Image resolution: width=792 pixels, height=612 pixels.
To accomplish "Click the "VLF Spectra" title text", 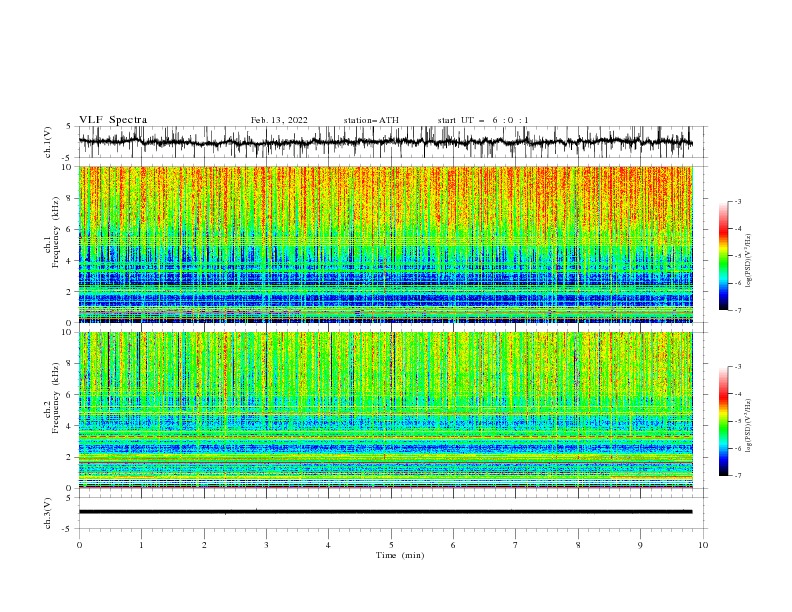I will point(113,120).
